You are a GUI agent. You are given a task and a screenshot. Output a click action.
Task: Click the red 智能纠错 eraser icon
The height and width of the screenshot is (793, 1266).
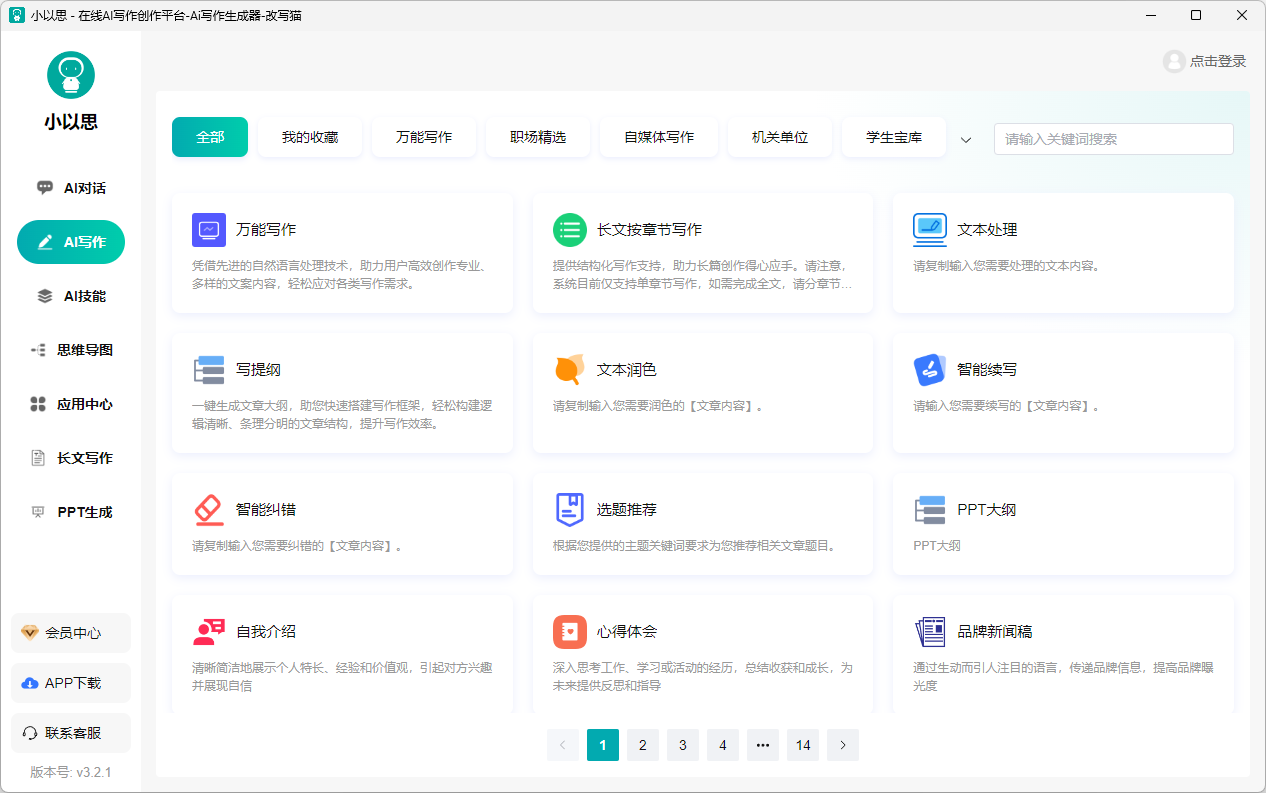209,510
